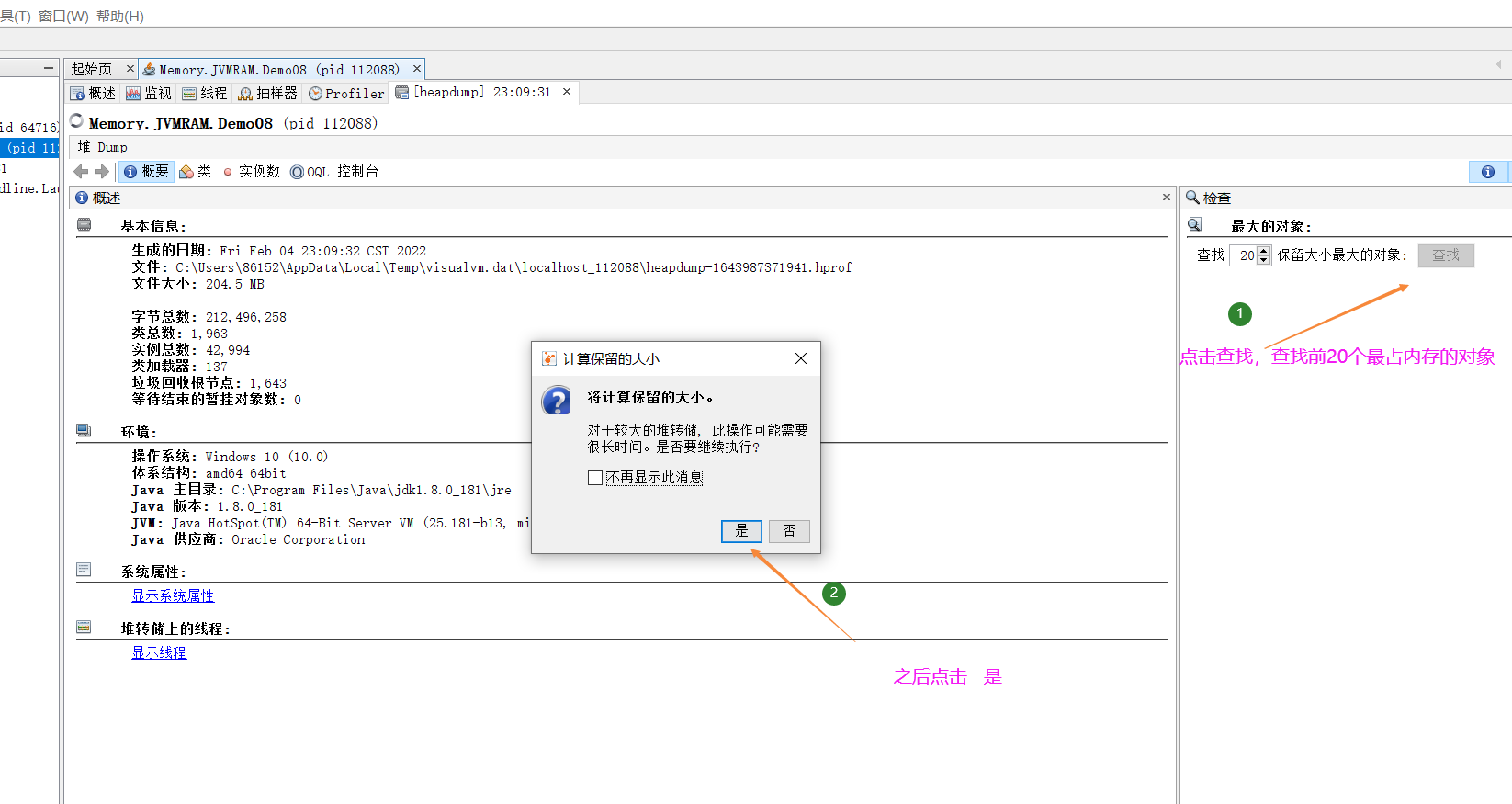
Task: Click the blue info icon at toolbar right
Action: (1488, 172)
